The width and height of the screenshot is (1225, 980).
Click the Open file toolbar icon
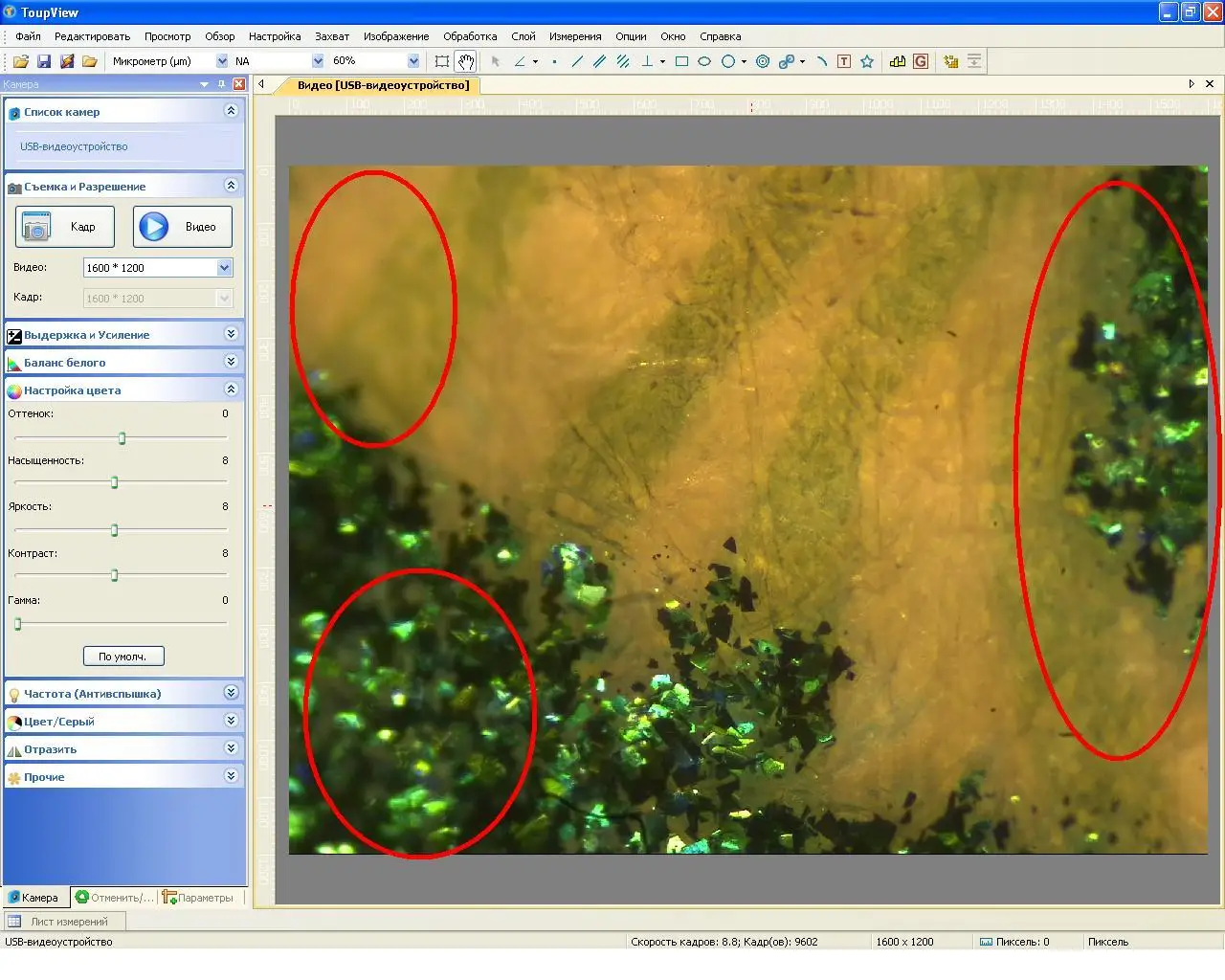pos(20,61)
